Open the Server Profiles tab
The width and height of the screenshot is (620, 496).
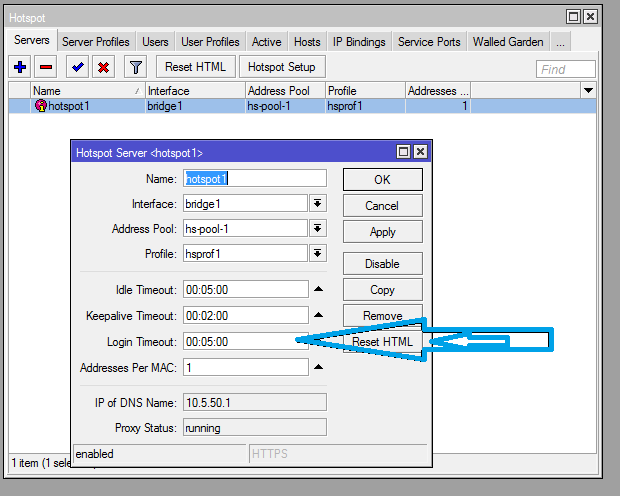pyautogui.click(x=96, y=42)
